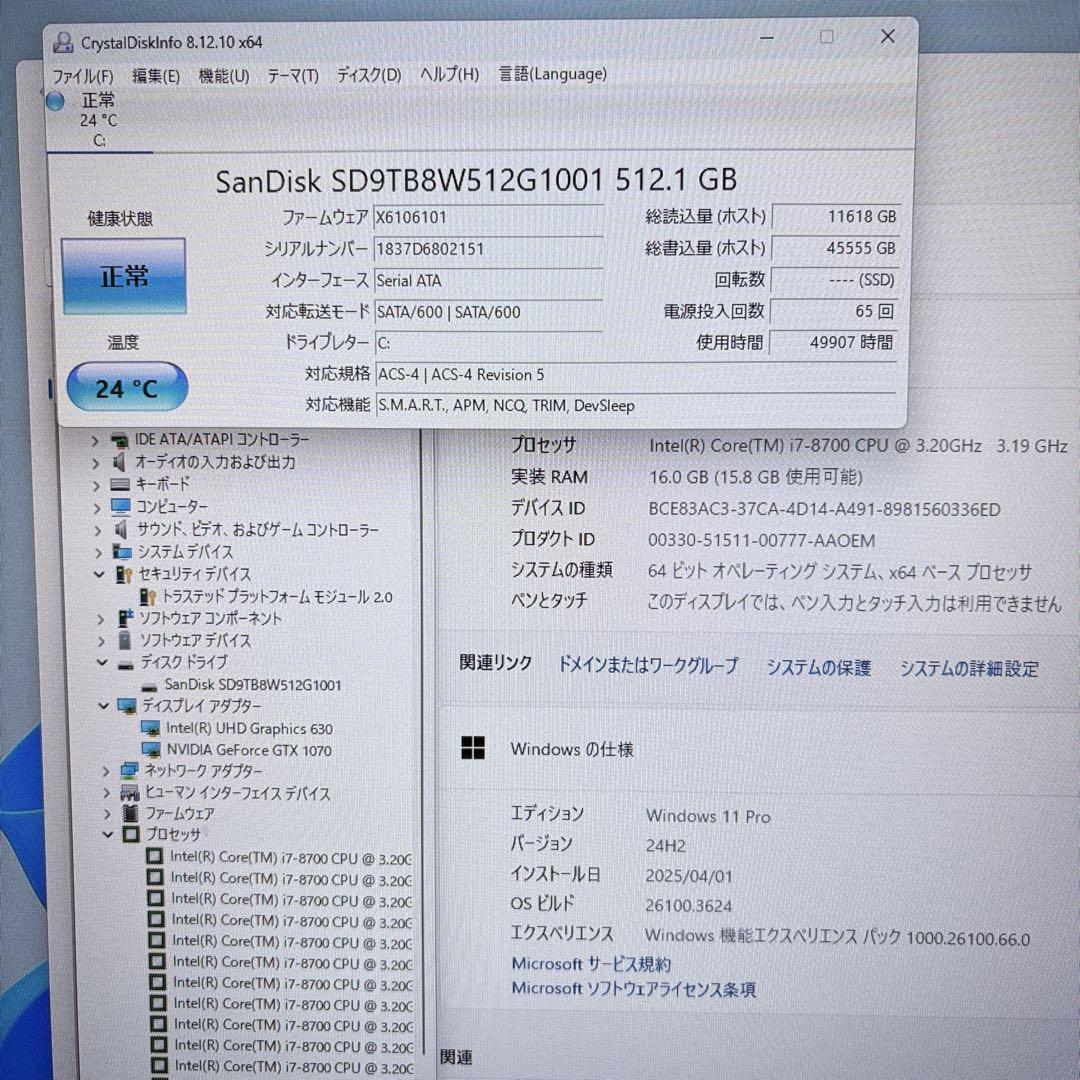Select NVIDIA GeForce GTX 1070 in device tree
1080x1080 pixels.
(x=249, y=750)
